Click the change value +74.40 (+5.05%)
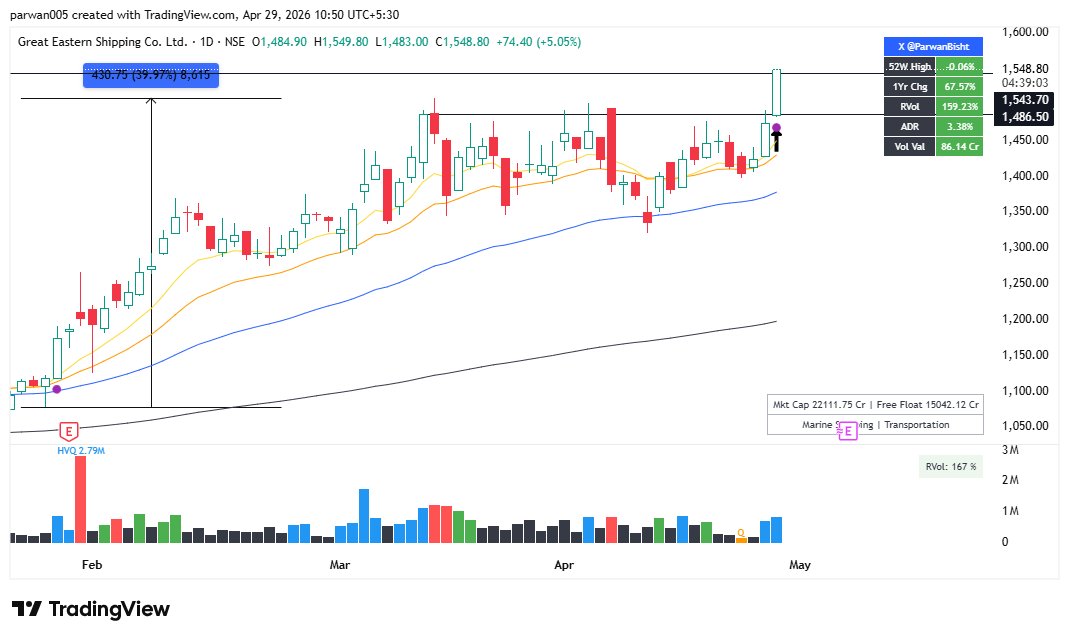This screenshot has height=639, width=1069. [539, 42]
